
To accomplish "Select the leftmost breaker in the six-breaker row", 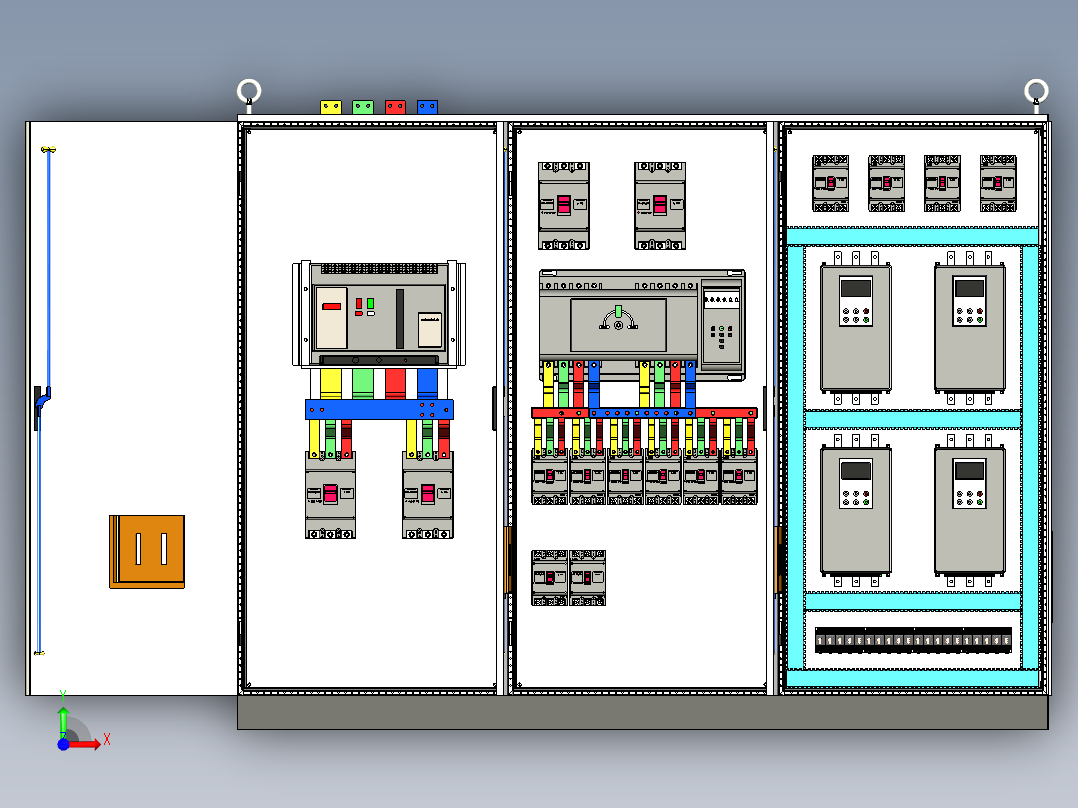I will (x=550, y=477).
